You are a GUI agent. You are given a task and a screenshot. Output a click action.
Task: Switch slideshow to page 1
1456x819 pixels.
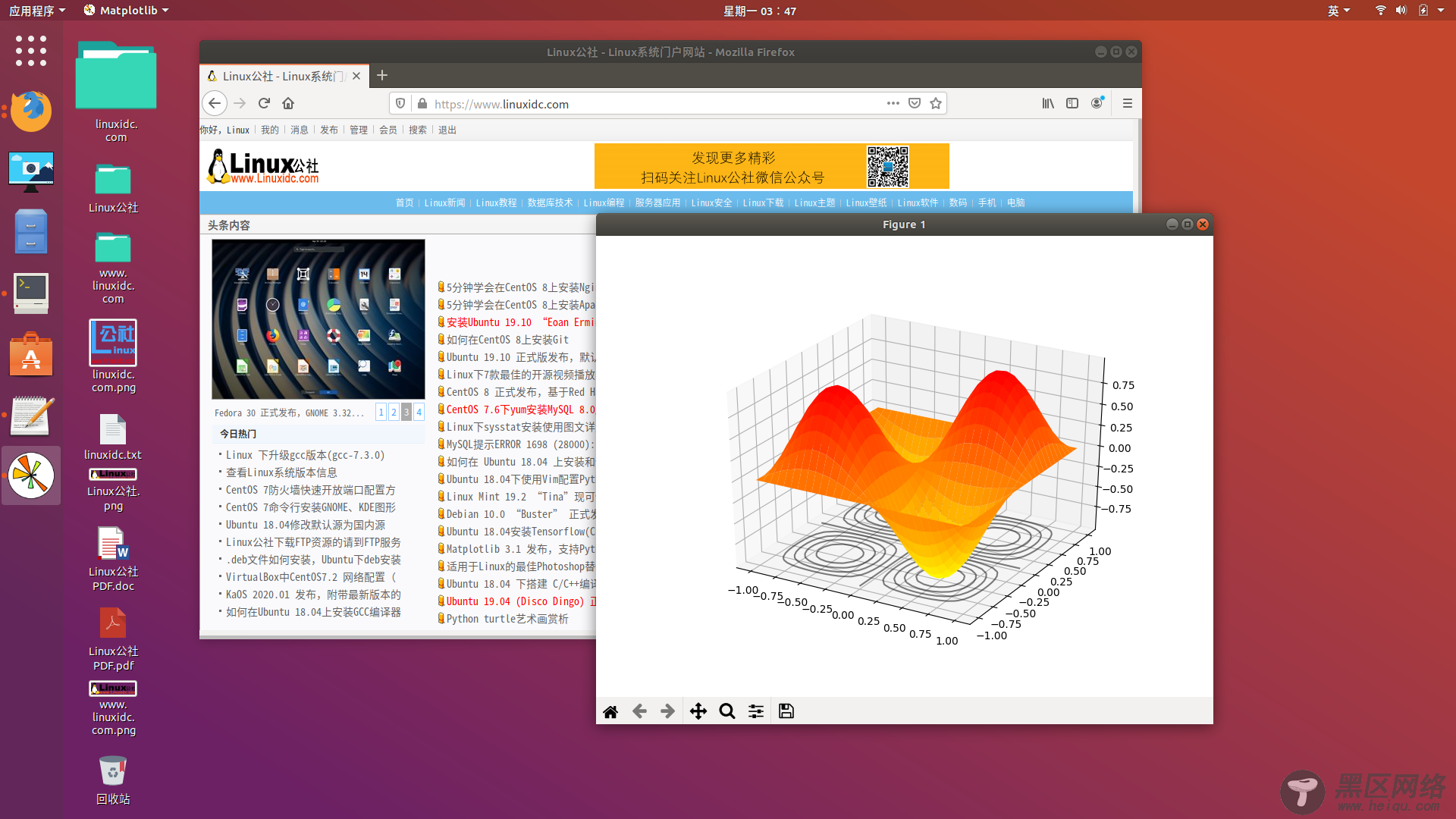pos(381,412)
